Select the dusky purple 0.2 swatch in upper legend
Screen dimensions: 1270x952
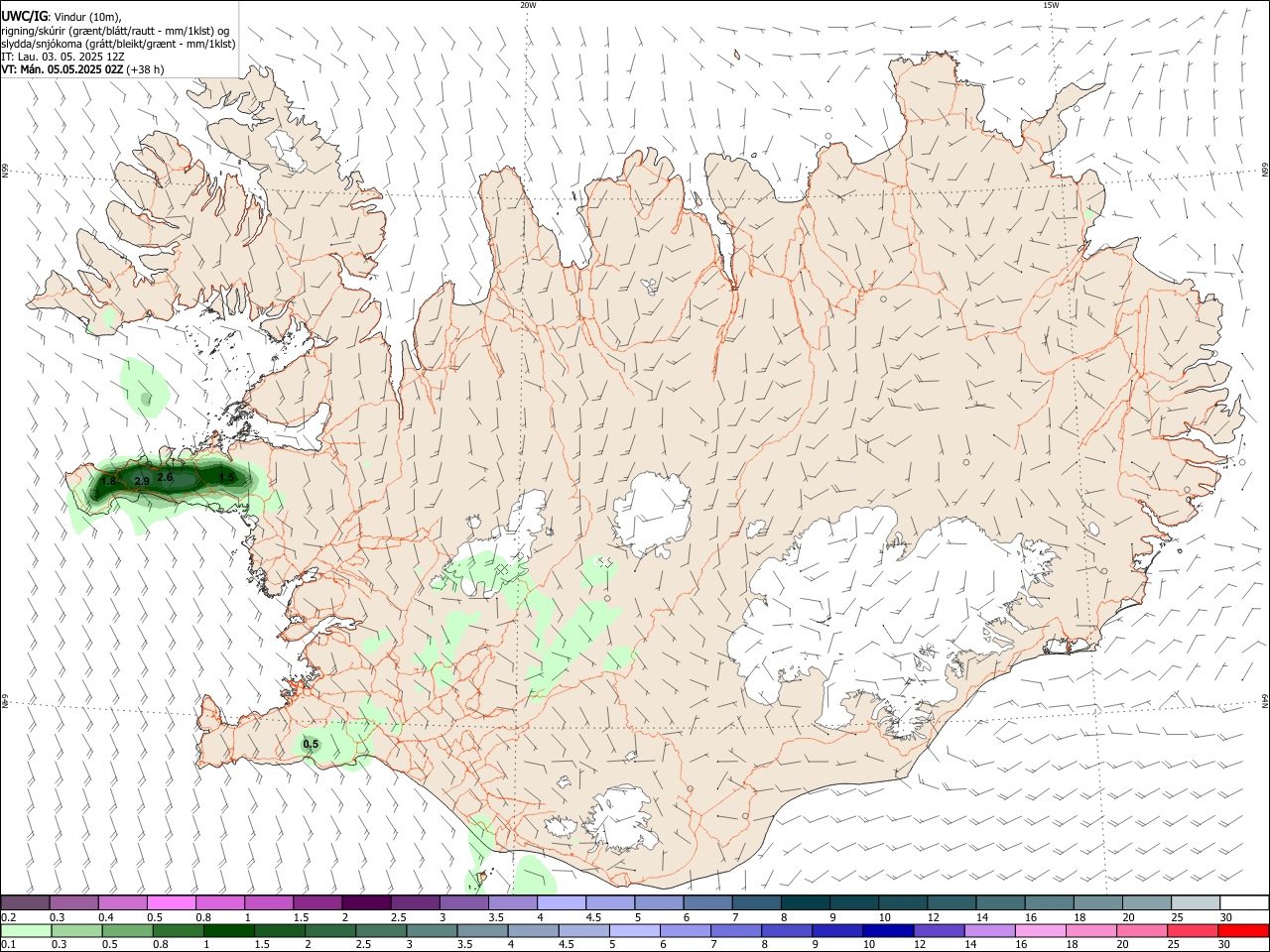pyautogui.click(x=25, y=902)
